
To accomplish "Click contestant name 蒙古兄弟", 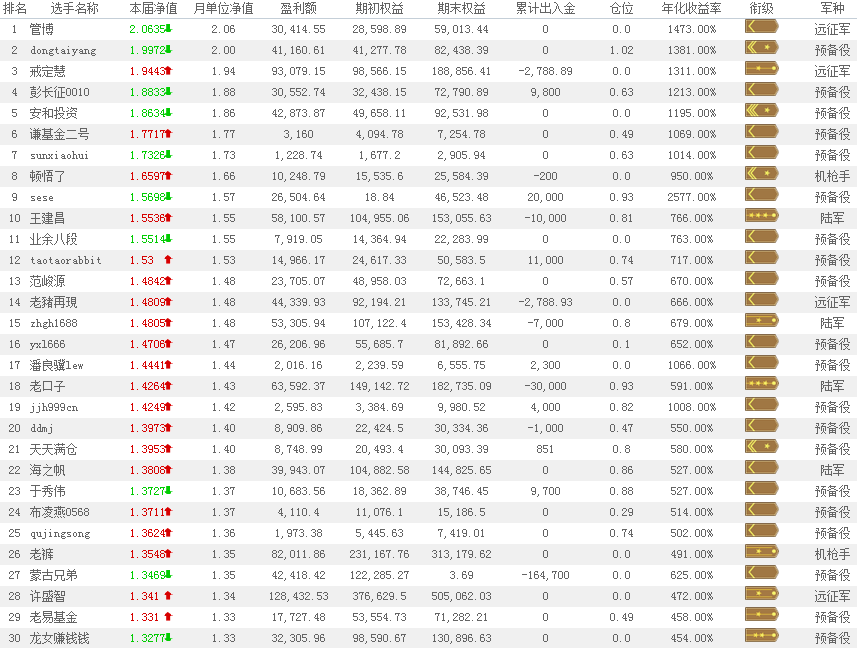I will pos(53,575).
